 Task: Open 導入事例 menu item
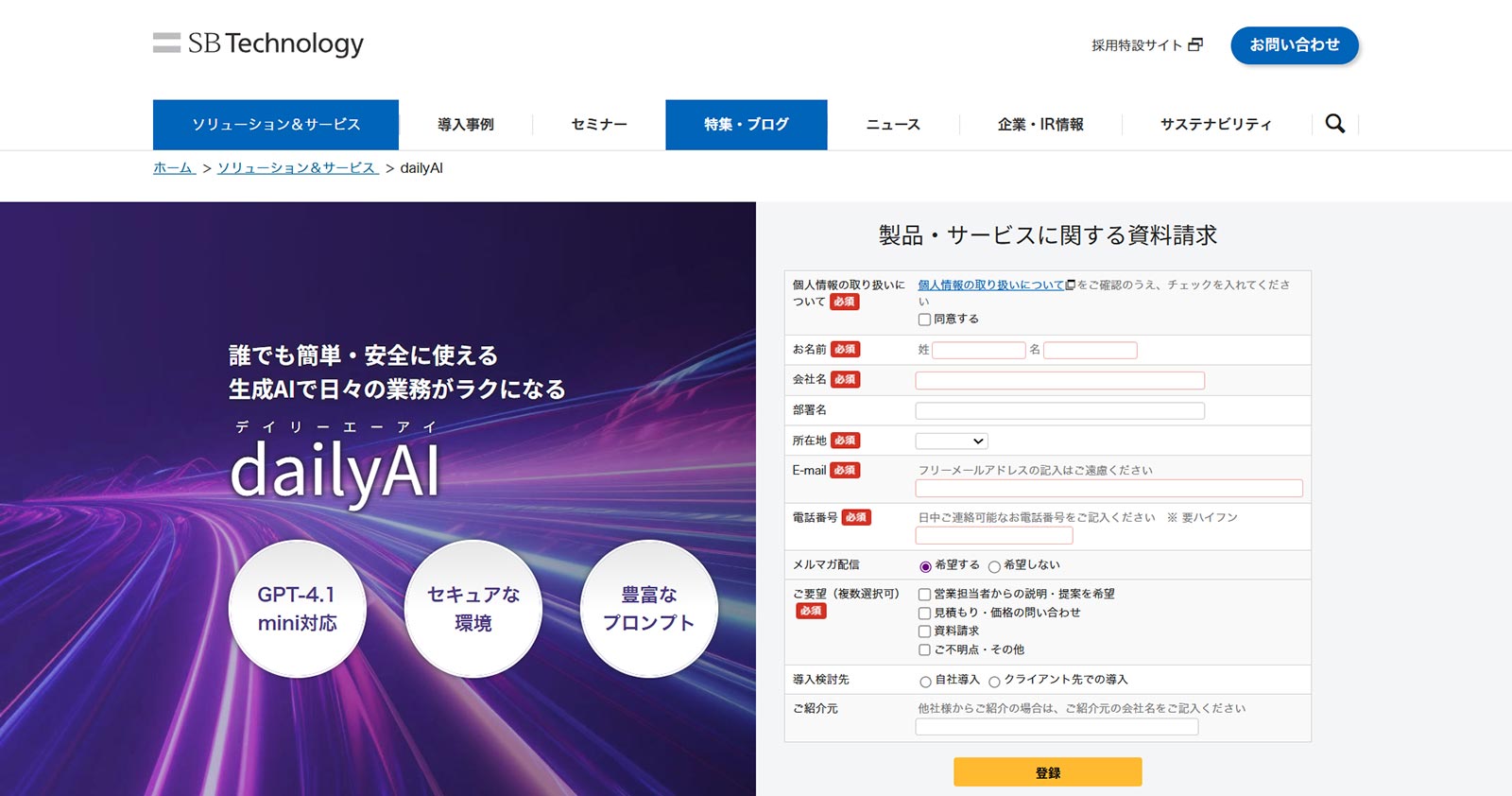tap(466, 125)
